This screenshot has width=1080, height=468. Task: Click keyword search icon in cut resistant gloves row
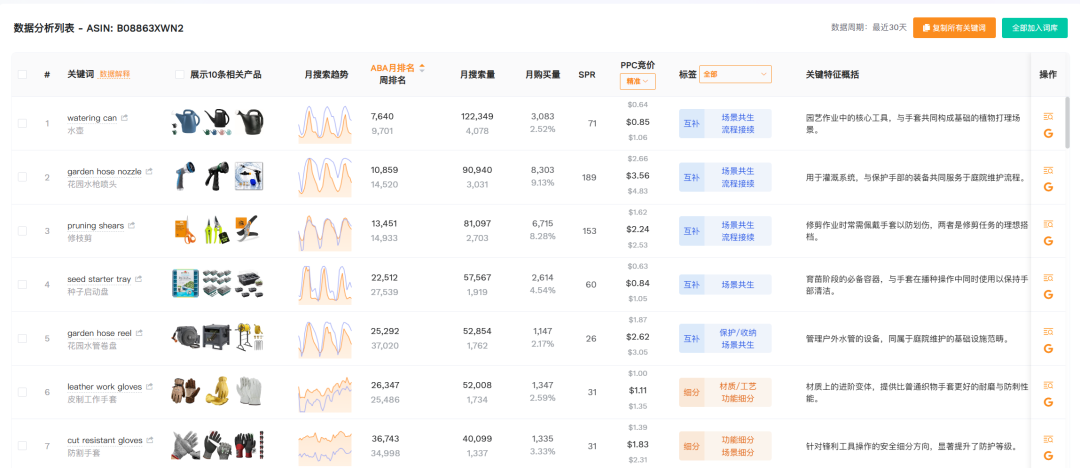pos(1048,439)
